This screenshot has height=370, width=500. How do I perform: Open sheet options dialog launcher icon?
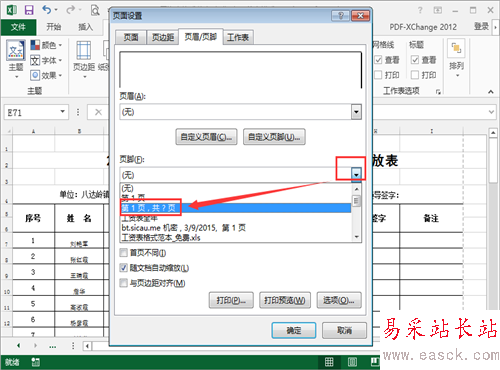coord(438,92)
